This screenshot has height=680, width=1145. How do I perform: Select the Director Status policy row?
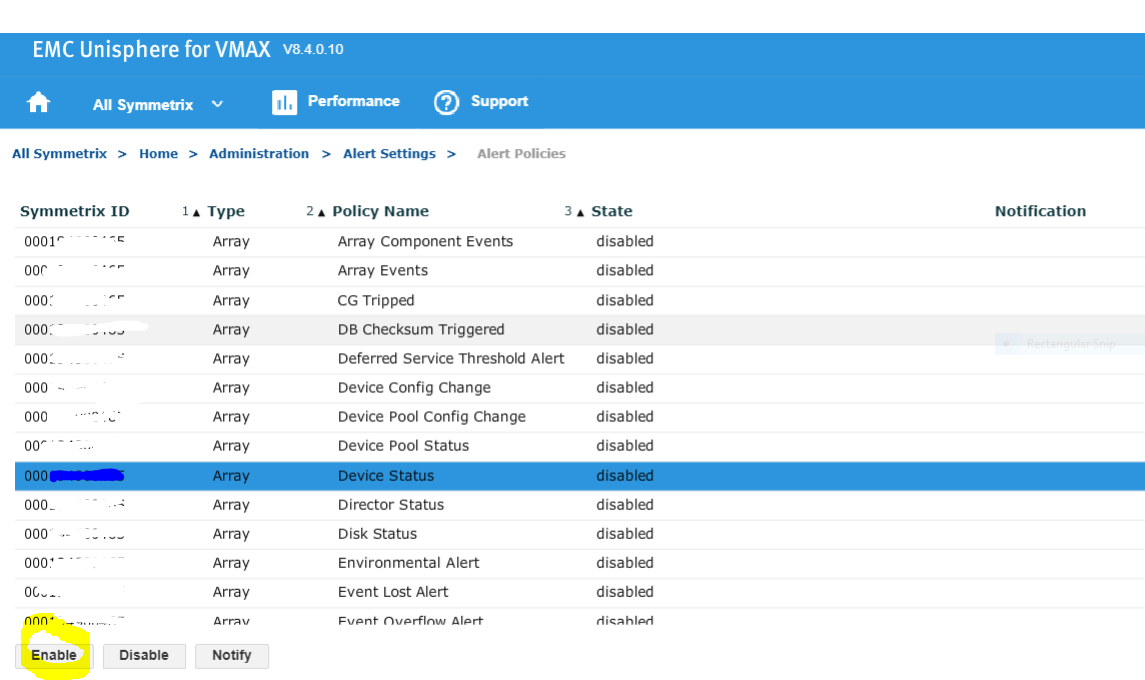[391, 505]
